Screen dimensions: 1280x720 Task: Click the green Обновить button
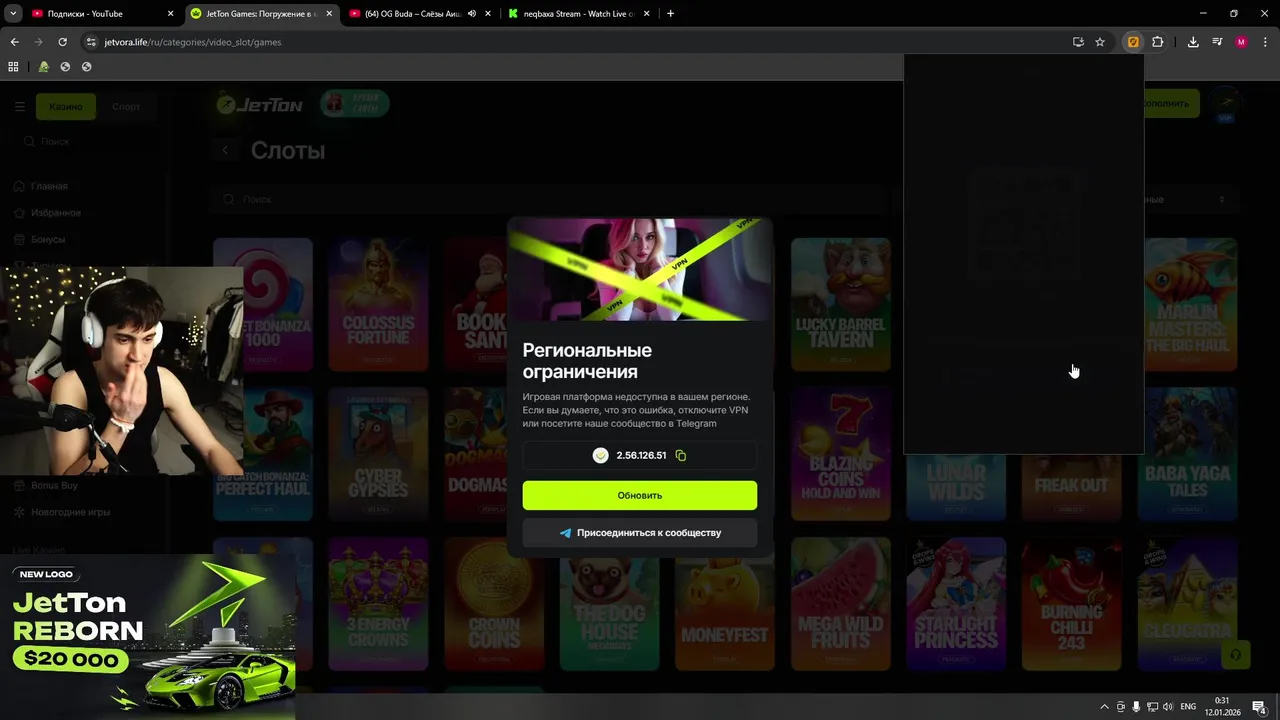coord(640,495)
